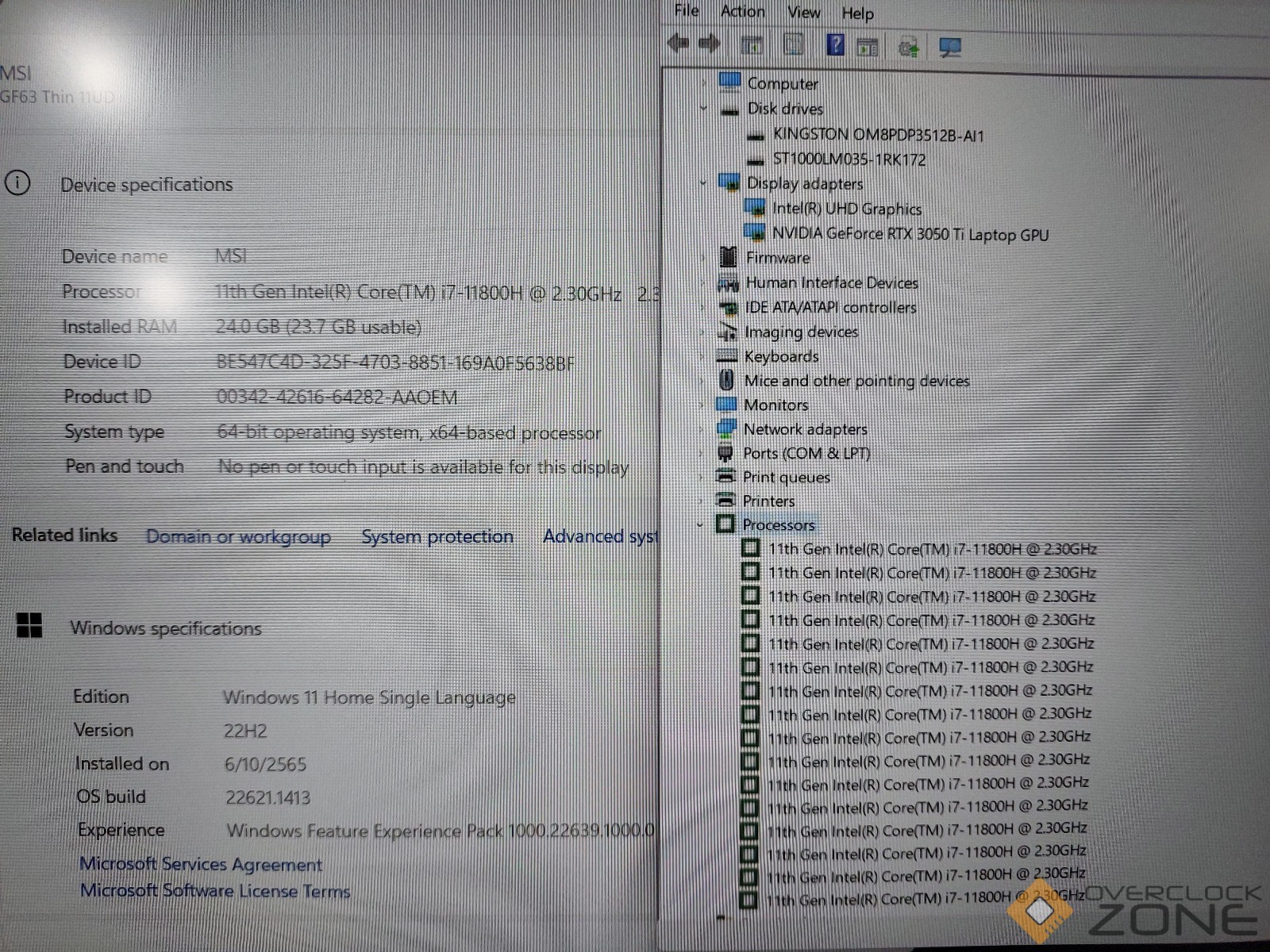This screenshot has height=952, width=1270.
Task: Click the GF63 Thin 11UD model name
Action: [x=57, y=97]
